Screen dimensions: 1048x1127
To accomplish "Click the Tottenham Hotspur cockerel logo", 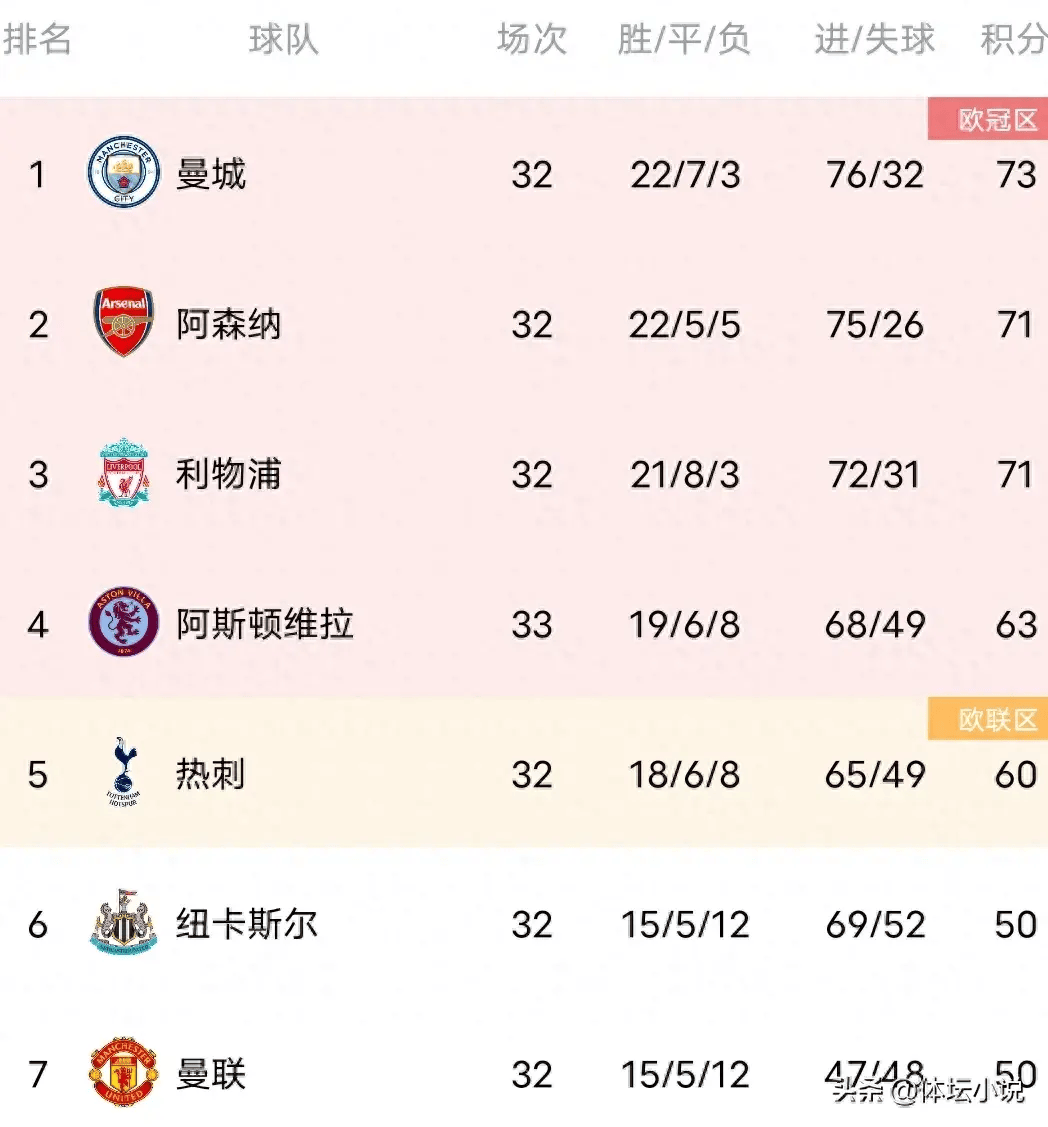I will 124,772.
